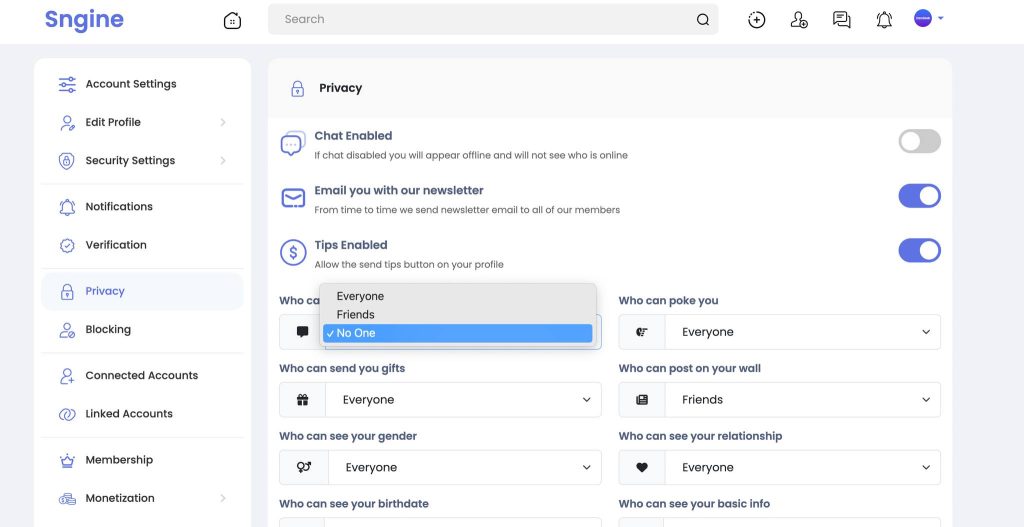Go to the home page icon
The width and height of the screenshot is (1024, 527).
[x=232, y=20]
